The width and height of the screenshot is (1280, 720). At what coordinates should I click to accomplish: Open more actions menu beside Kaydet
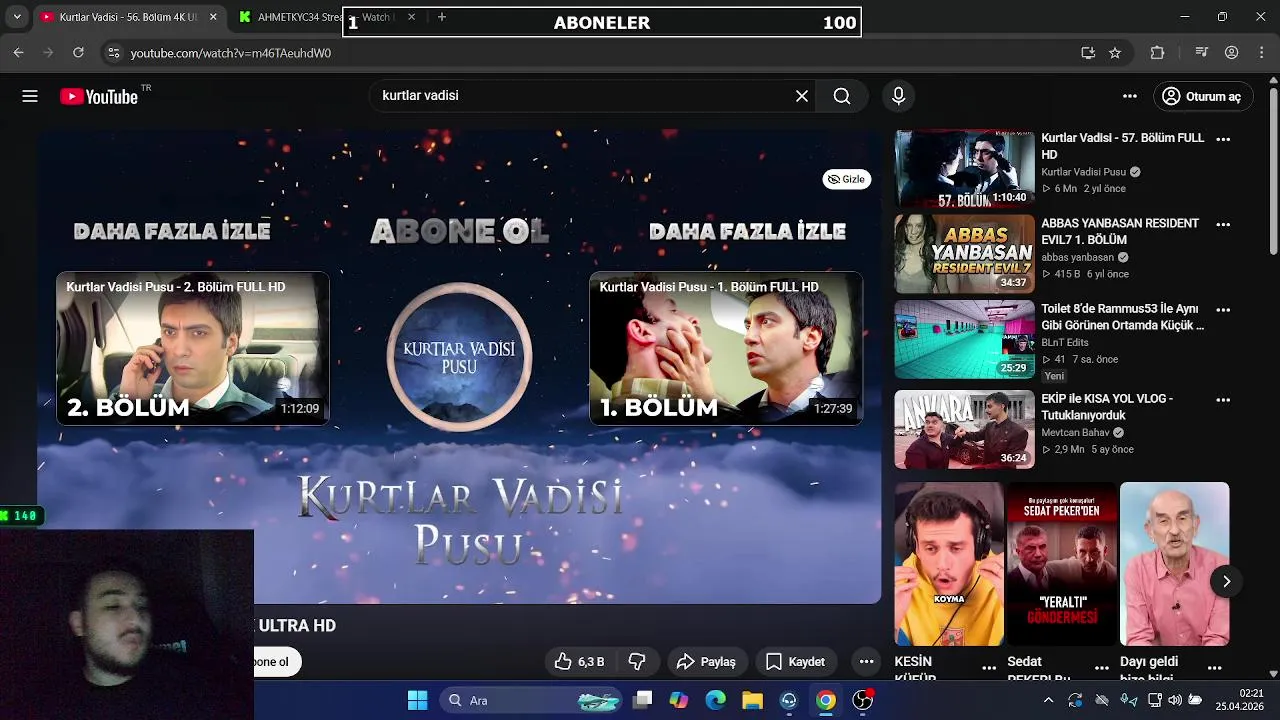(x=867, y=662)
